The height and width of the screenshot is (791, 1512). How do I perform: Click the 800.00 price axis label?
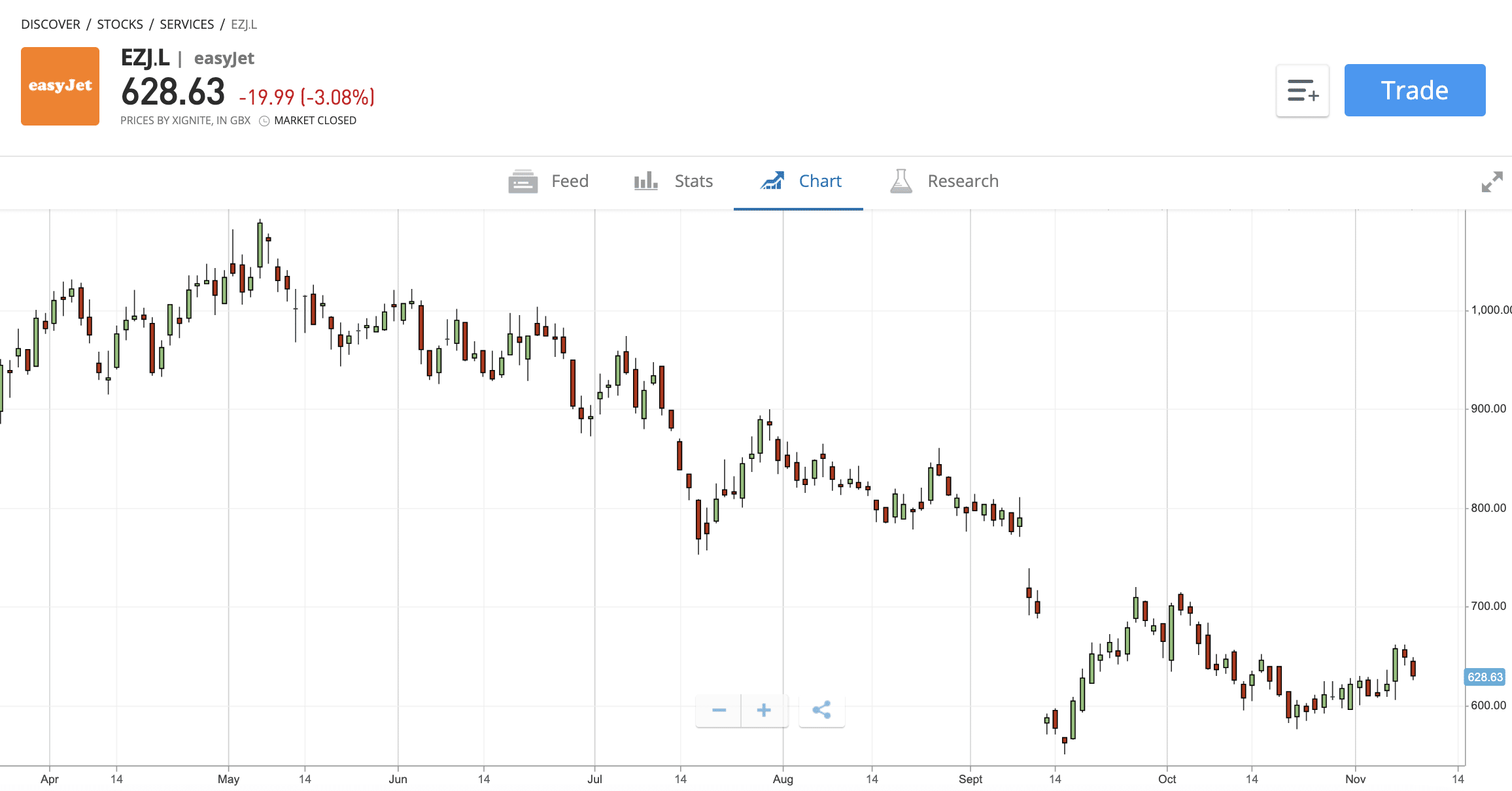pos(1488,508)
